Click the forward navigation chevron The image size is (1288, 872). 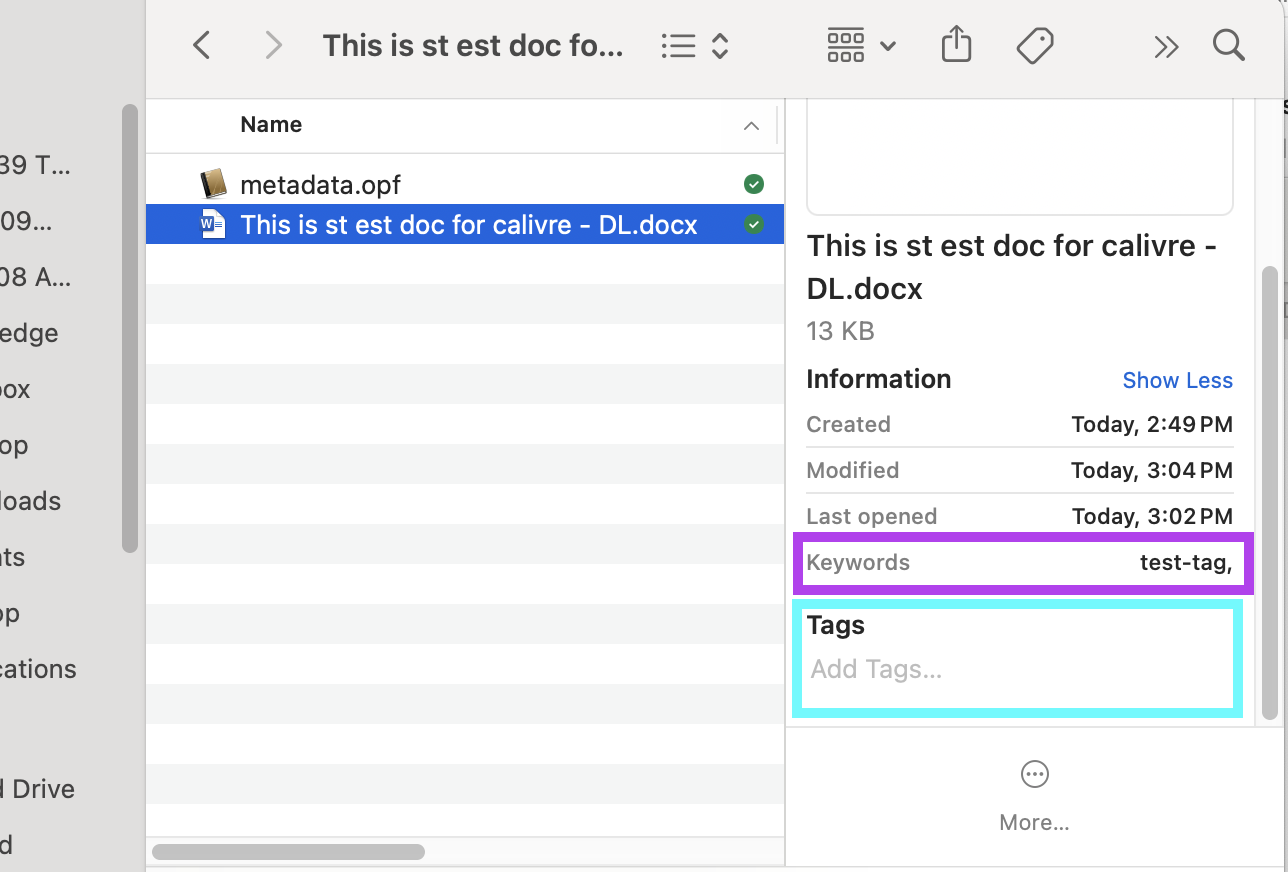pyautogui.click(x=272, y=46)
